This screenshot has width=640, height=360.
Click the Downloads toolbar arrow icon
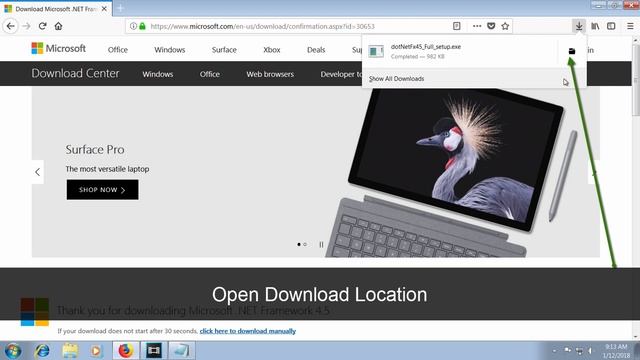[x=579, y=26]
